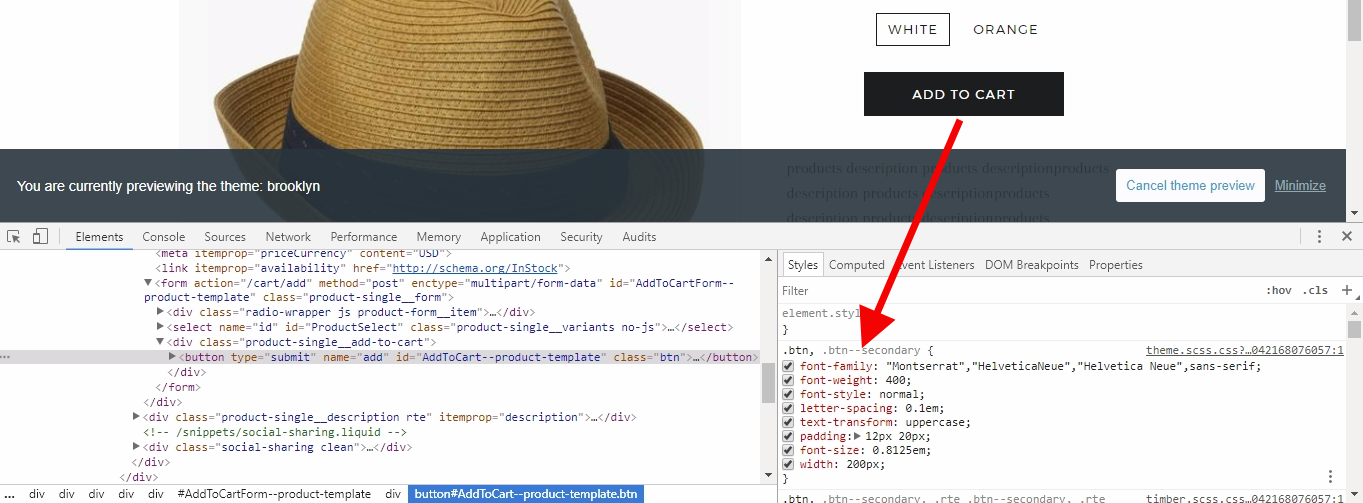Disable the padding declaration

click(788, 436)
